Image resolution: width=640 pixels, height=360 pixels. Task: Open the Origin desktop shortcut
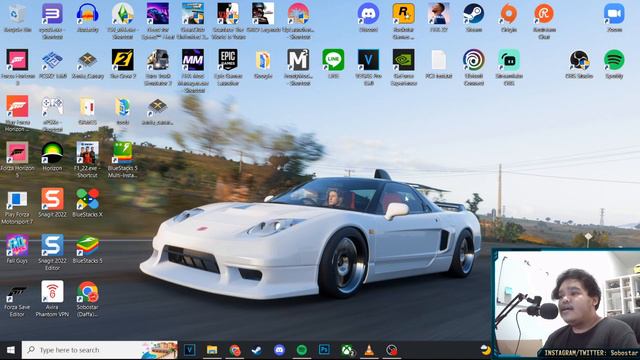click(x=509, y=17)
